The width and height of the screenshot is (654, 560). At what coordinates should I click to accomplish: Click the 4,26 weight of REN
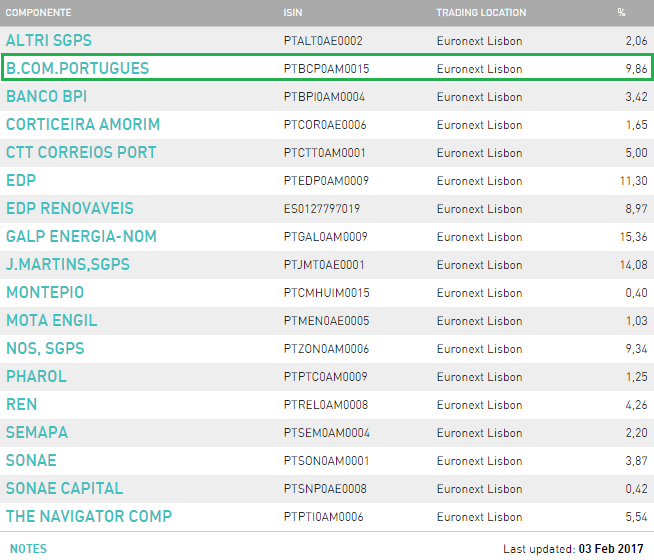click(636, 404)
